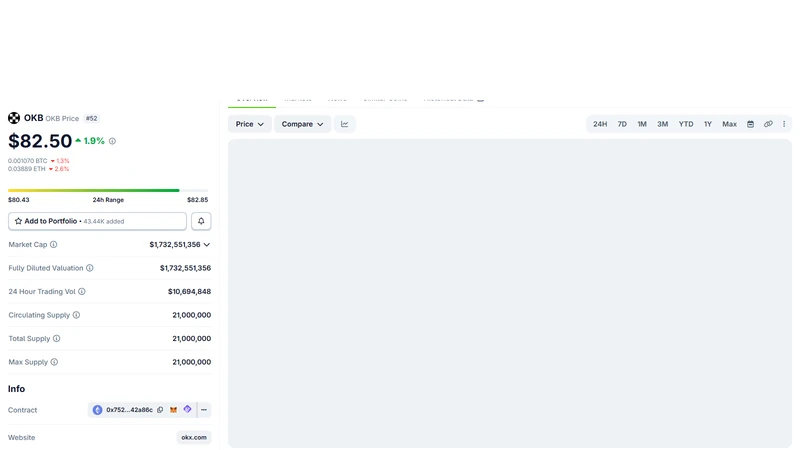This screenshot has height=450, width=800.
Task: Show Circulating Supply info icon
Action: coord(77,315)
